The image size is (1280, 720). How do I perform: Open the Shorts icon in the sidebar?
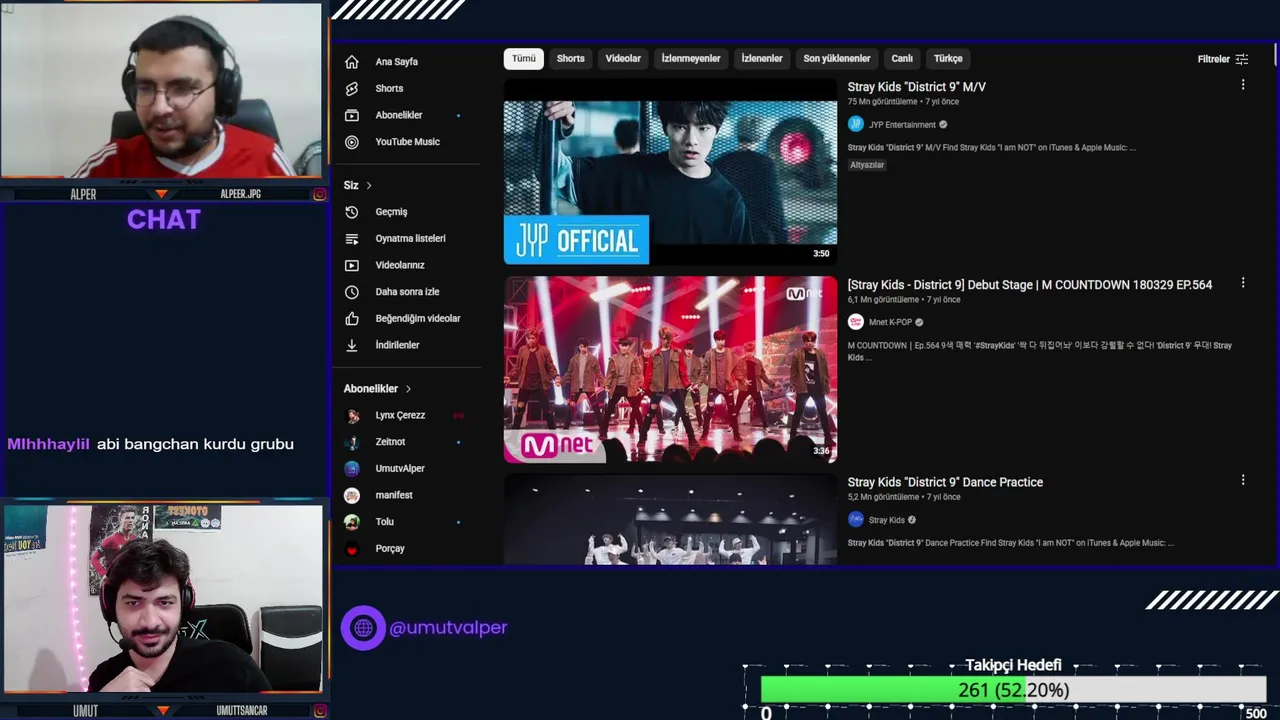(x=352, y=89)
